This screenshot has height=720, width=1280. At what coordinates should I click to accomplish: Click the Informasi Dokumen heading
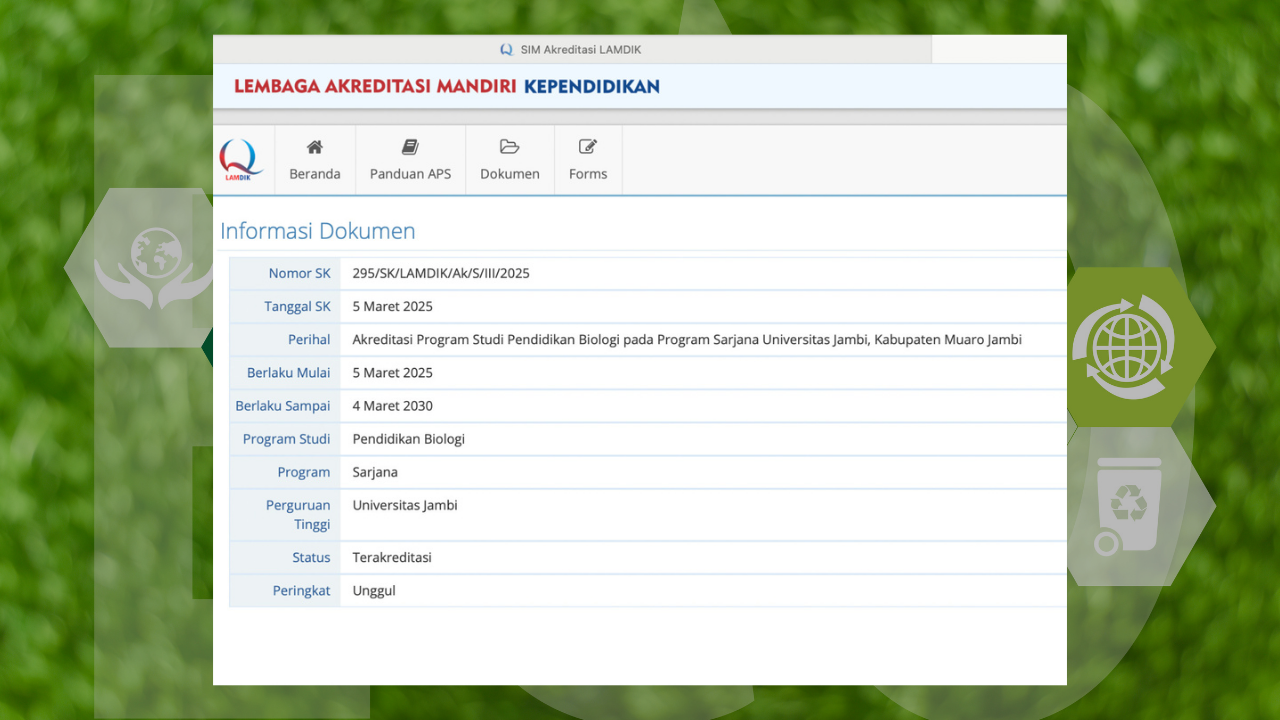point(317,231)
